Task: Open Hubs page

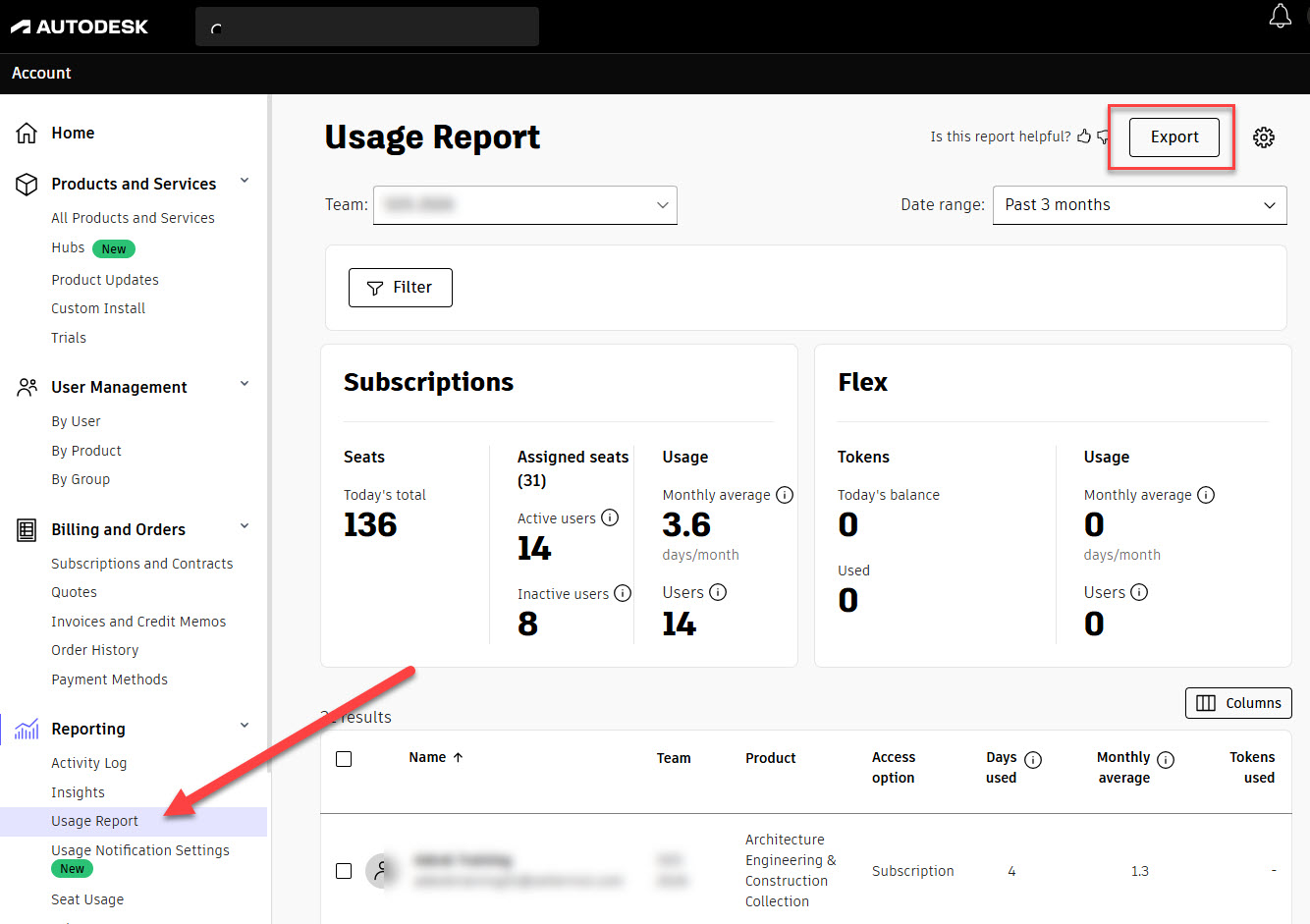Action: click(x=68, y=247)
